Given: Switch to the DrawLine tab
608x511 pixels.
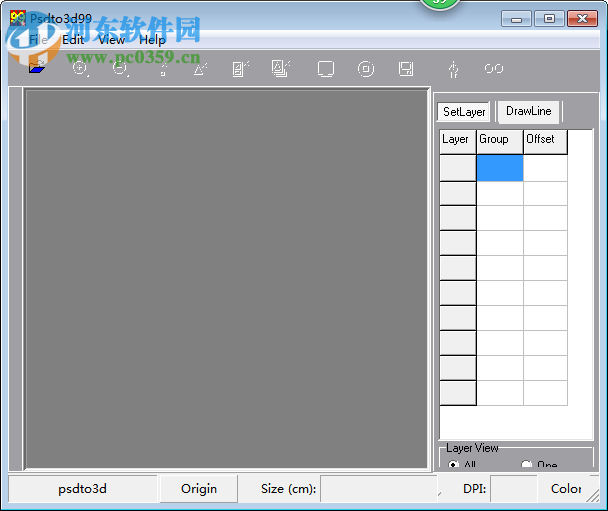Looking at the screenshot, I should [529, 111].
